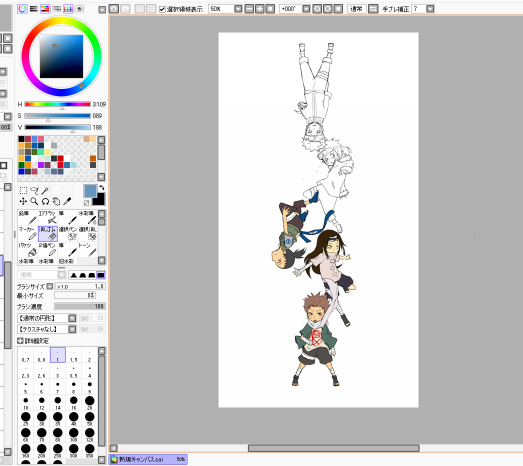This screenshot has height=466, width=523.
Task: Select the rectangular selection tool
Action: [x=23, y=190]
